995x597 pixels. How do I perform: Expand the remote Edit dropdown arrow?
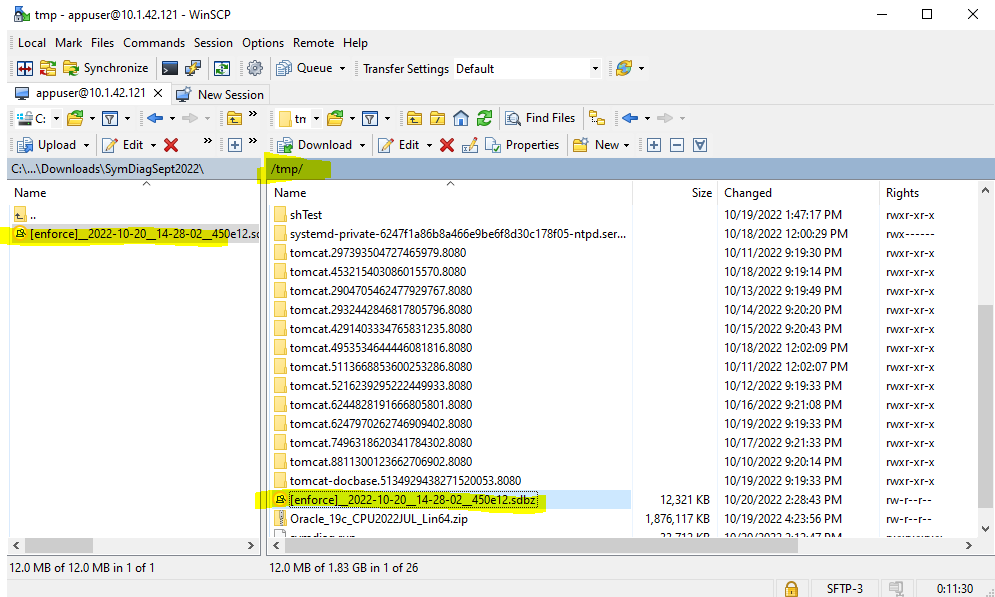click(429, 145)
